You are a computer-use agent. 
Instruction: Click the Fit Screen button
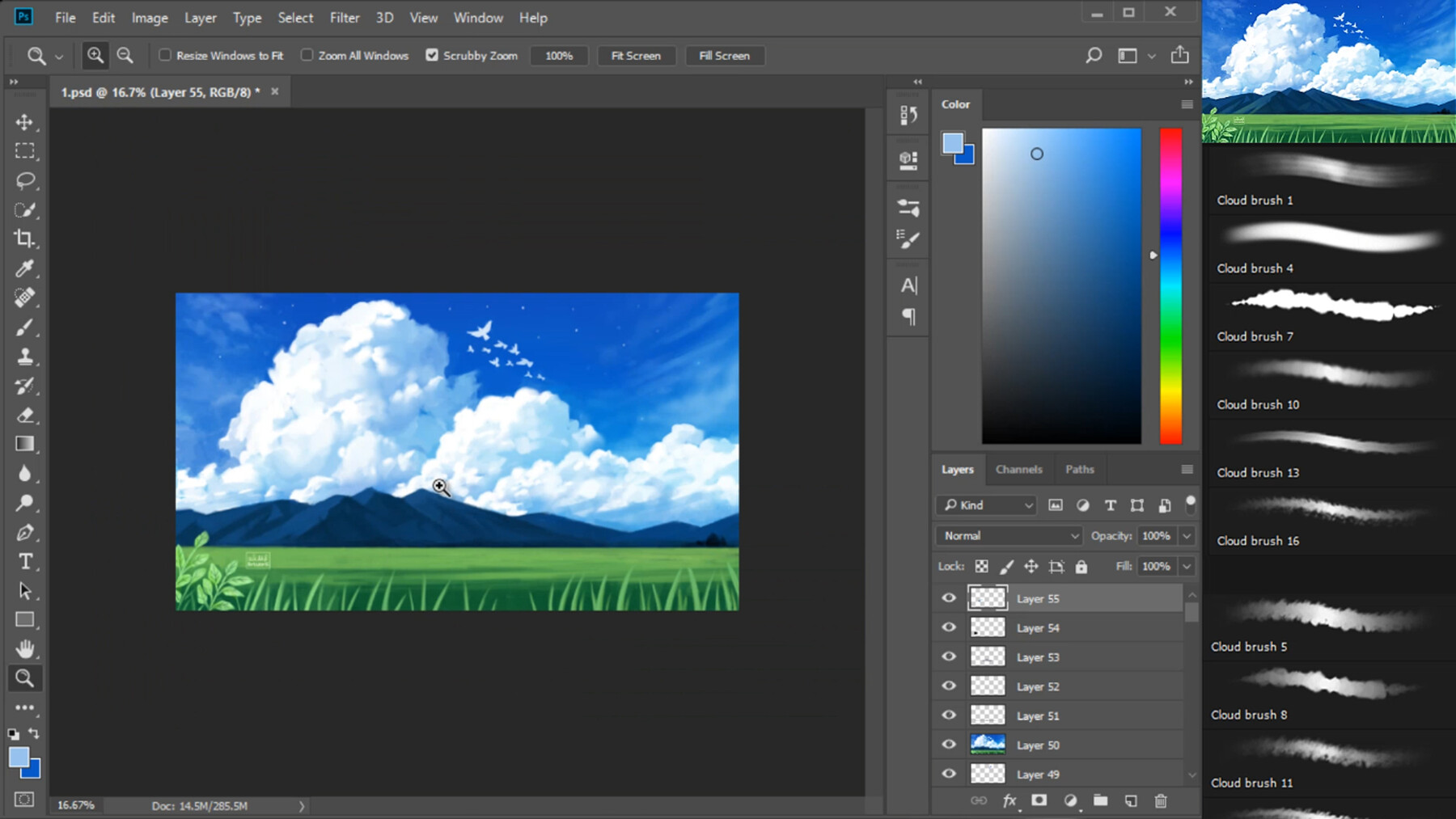click(636, 55)
